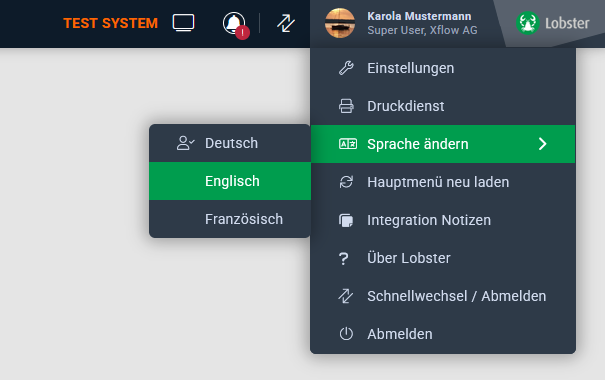605x380 pixels.
Task: Click the question mark icon beside Über Lobster
Action: pyautogui.click(x=343, y=258)
